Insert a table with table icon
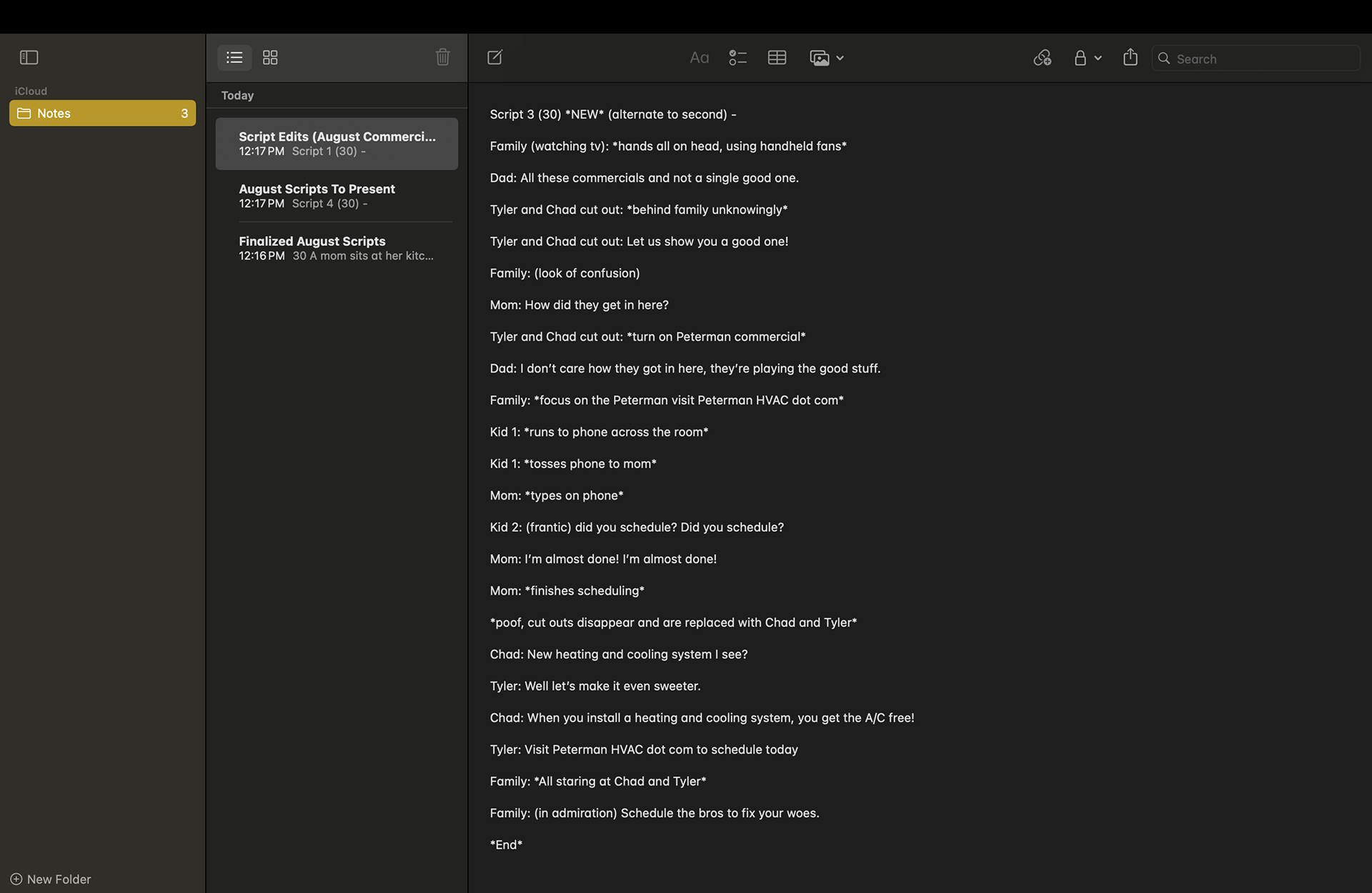This screenshot has height=893, width=1372. [x=777, y=58]
